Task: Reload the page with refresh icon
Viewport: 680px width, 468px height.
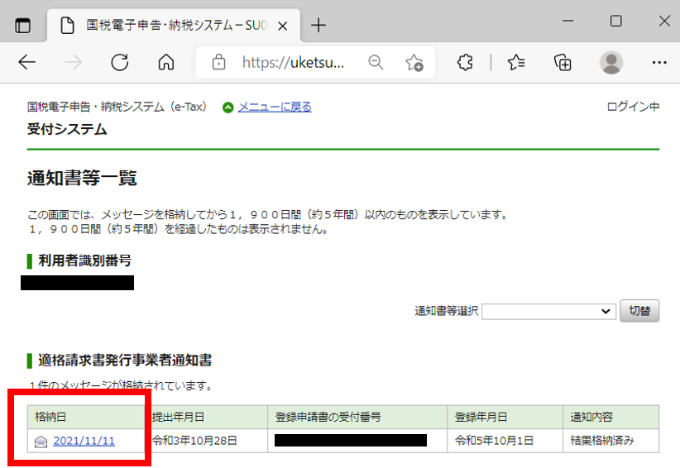Action: coord(120,62)
